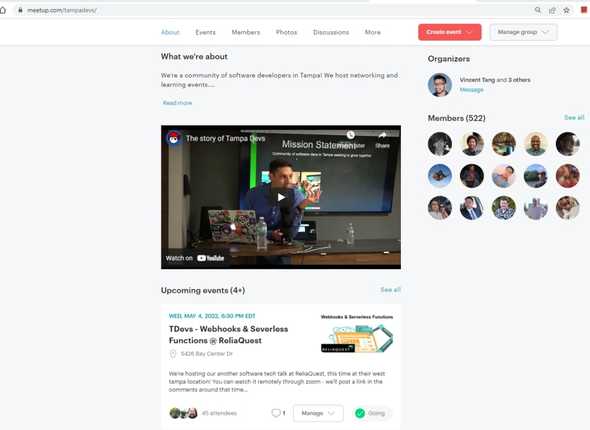The image size is (590, 430).
Task: Click the red extension icon in browser toolbar
Action: pos(584,10)
